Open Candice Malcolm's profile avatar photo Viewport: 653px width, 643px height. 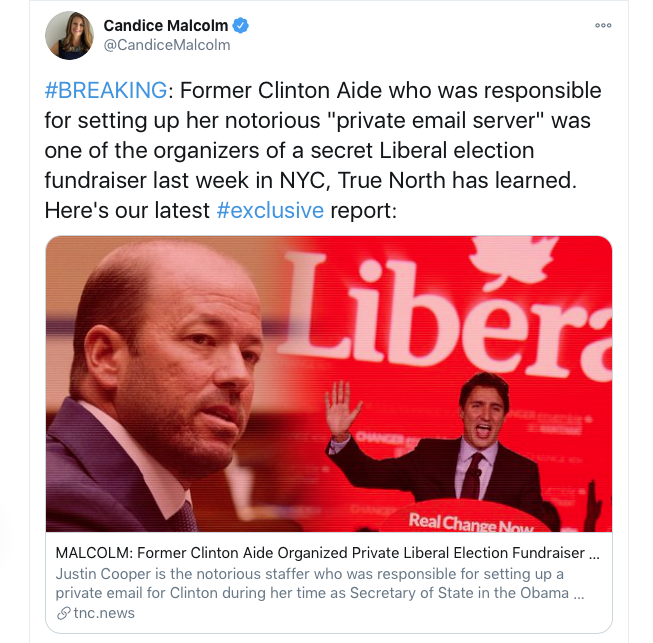pyautogui.click(x=70, y=35)
